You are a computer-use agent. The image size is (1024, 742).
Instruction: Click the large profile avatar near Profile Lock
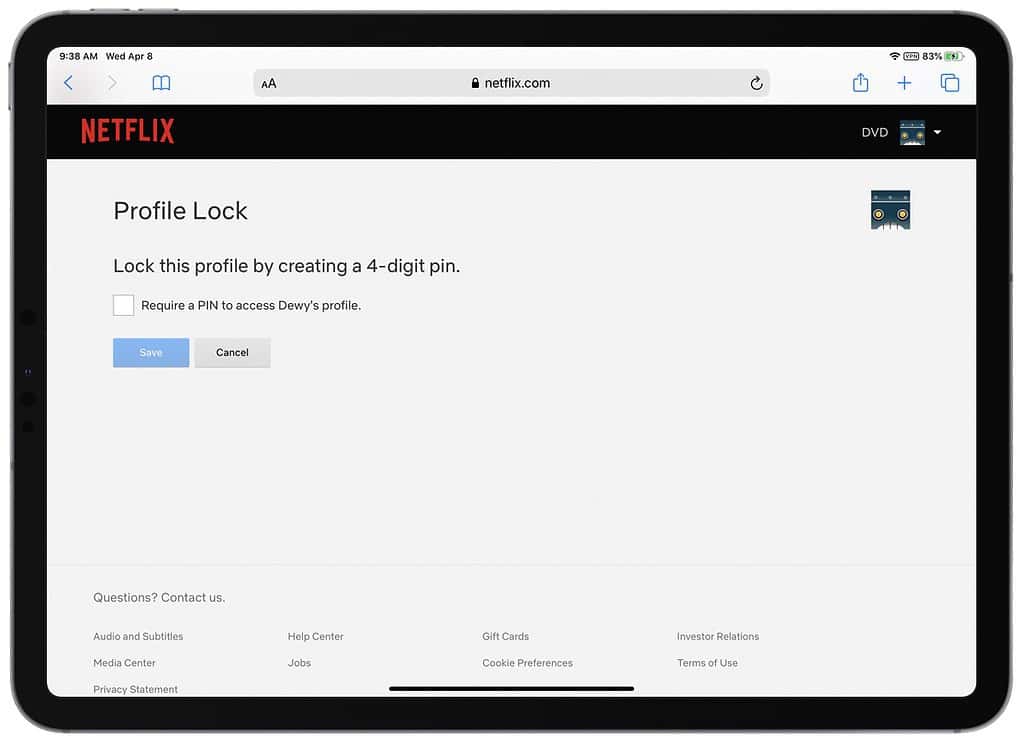coord(890,210)
